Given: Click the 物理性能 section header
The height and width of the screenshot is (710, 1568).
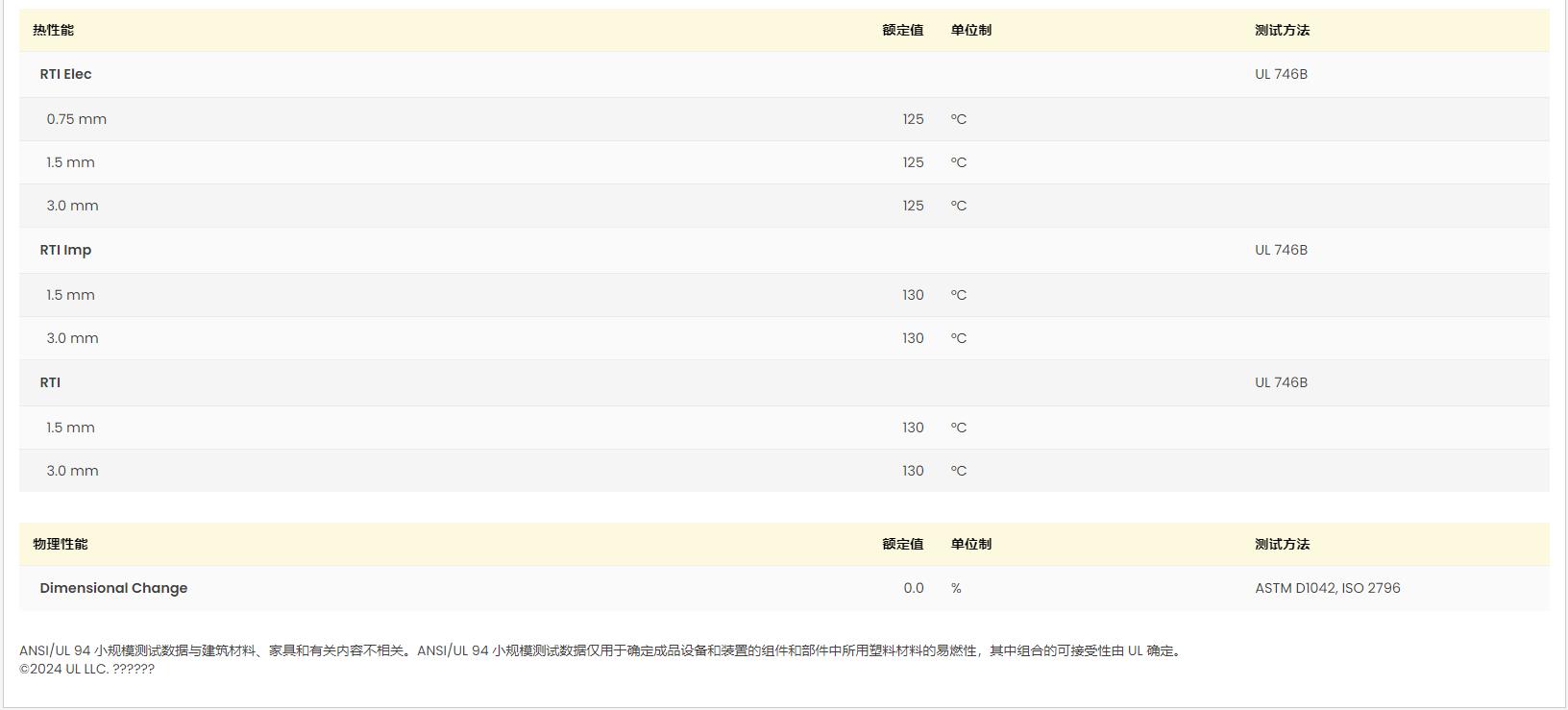Looking at the screenshot, I should (60, 544).
